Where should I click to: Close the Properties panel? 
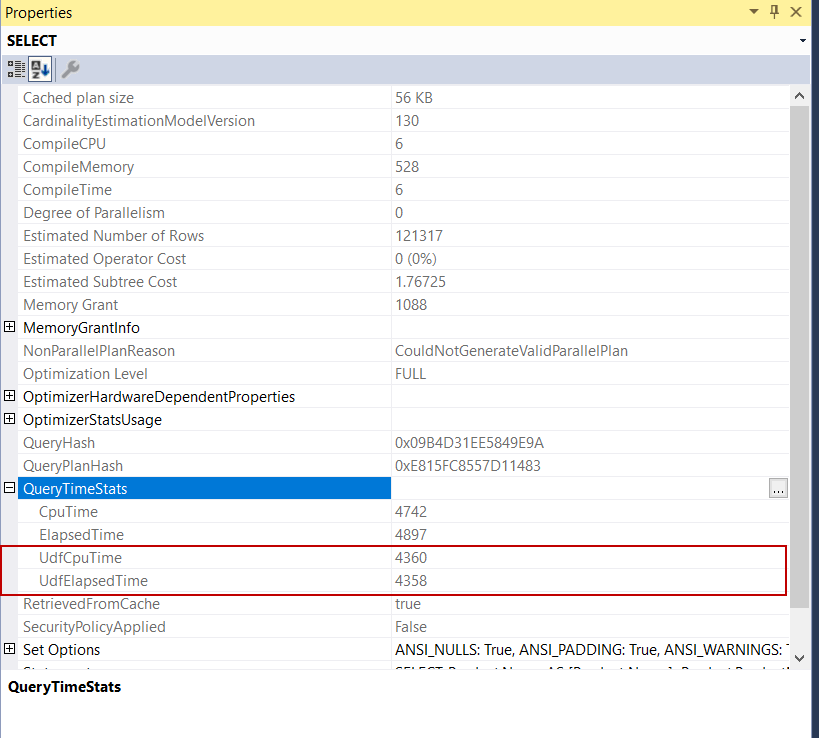[796, 11]
